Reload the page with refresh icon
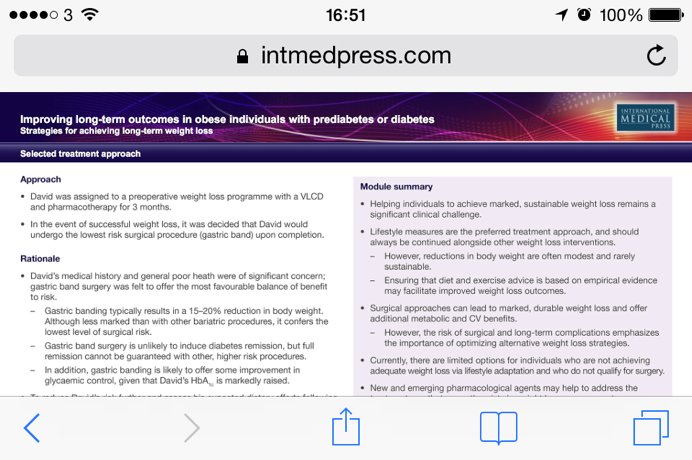Screen dimensions: 692x460 pos(656,56)
